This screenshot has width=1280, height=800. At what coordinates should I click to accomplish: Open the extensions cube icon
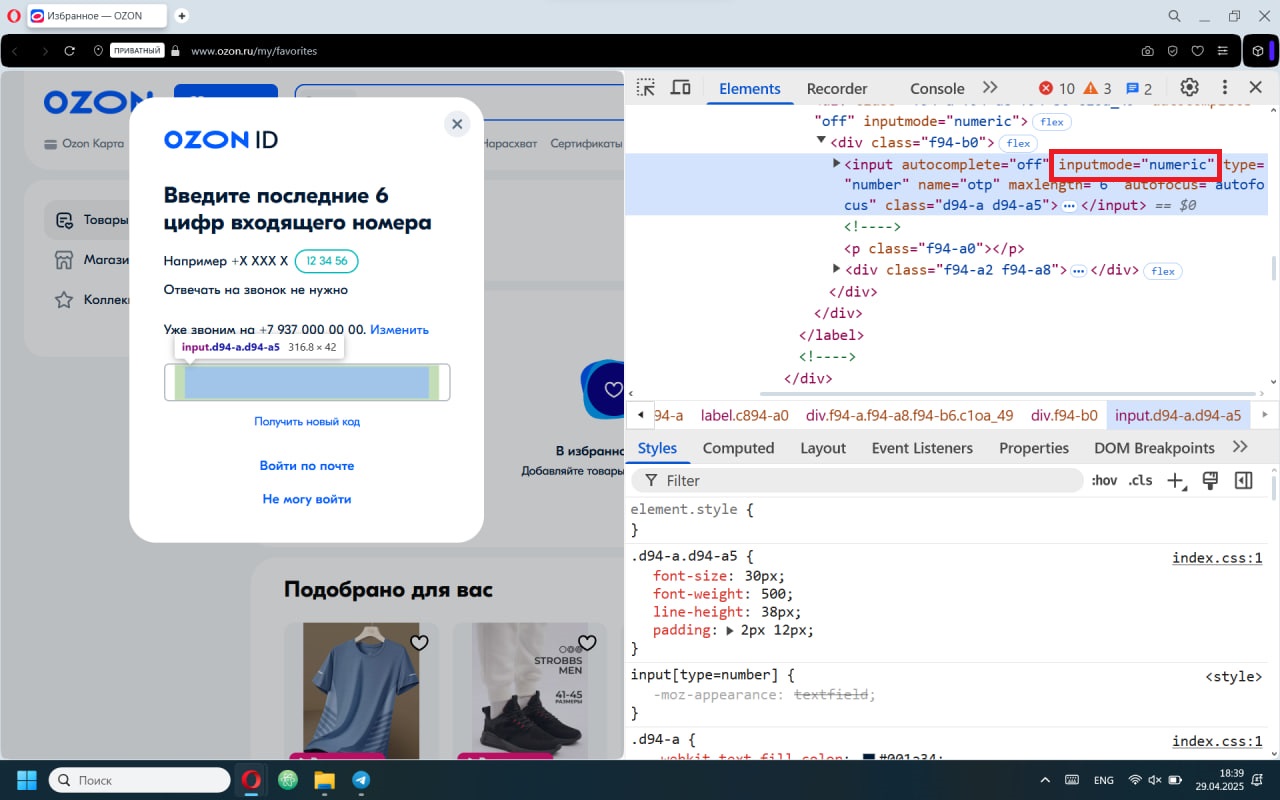point(1258,51)
